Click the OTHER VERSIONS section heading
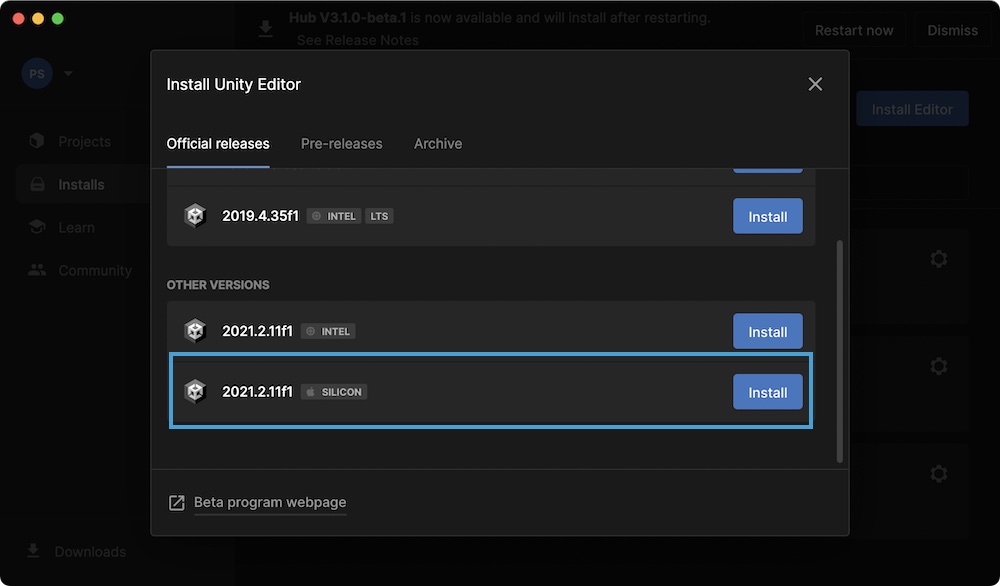 [x=218, y=285]
